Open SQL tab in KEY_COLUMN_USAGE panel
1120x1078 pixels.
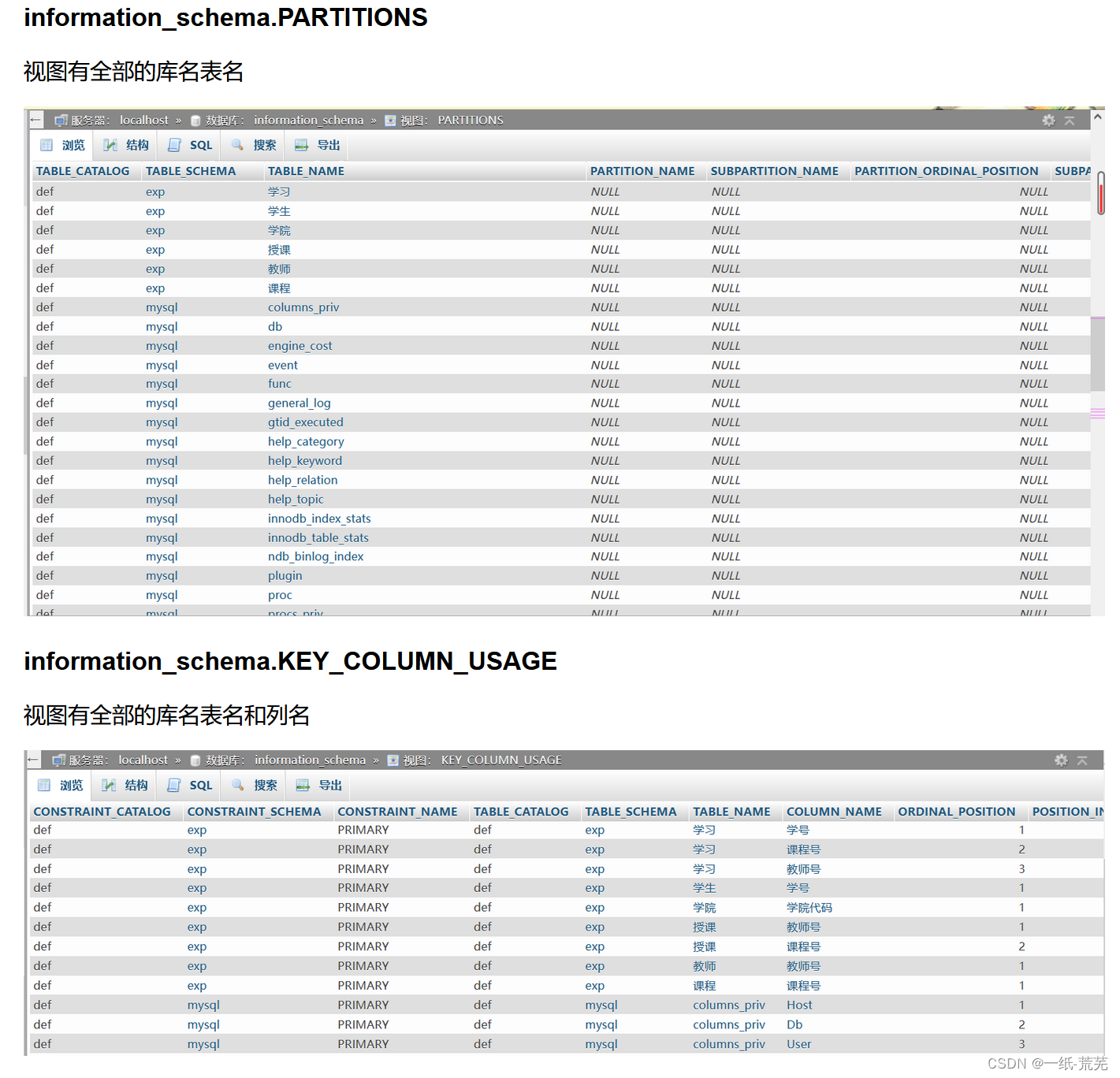pos(190,785)
